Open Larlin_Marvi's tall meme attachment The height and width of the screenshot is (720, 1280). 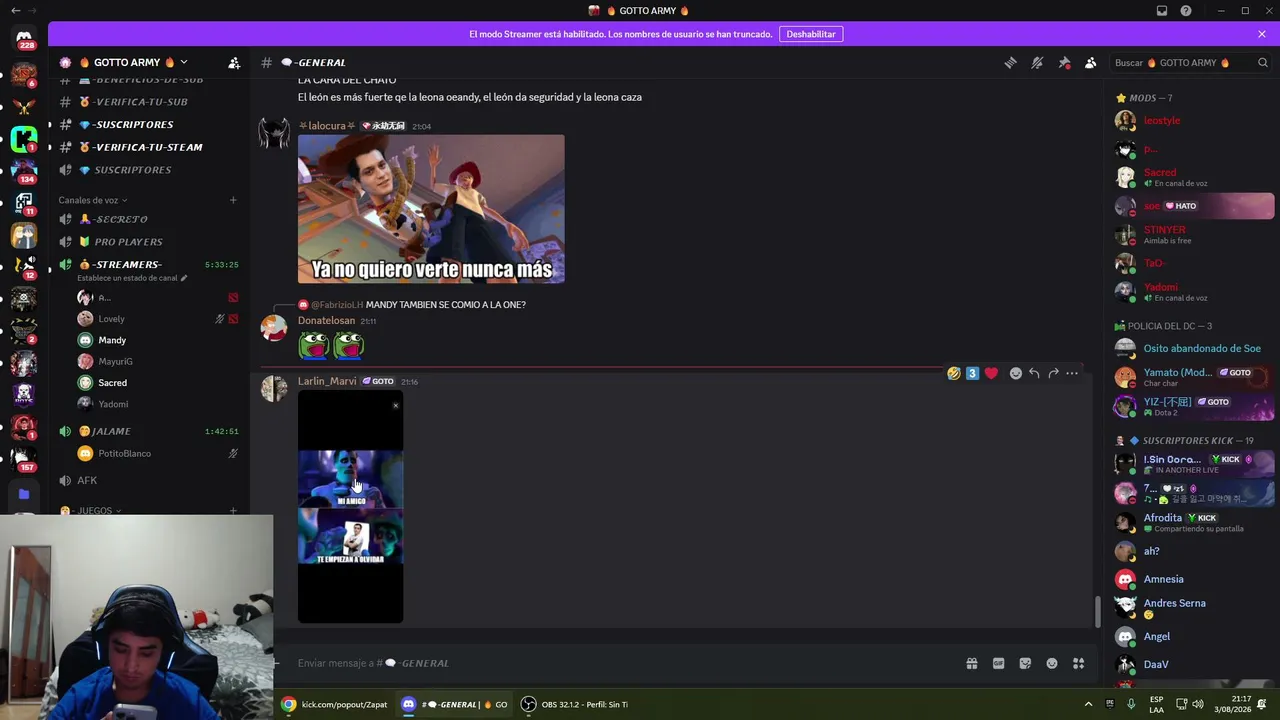click(x=350, y=507)
